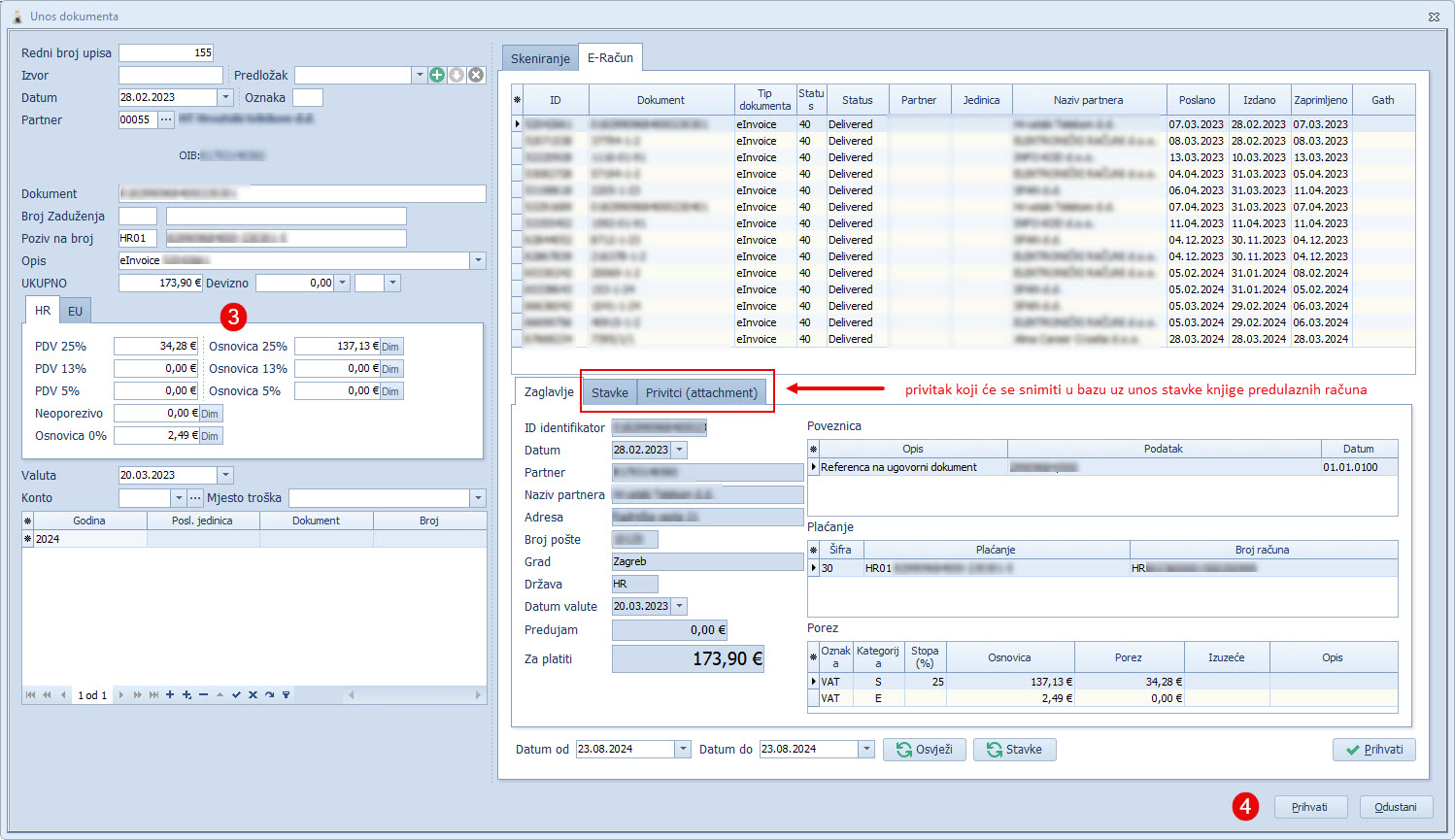Expand the Valuta date dropdown
The height and width of the screenshot is (840, 1455).
click(x=225, y=476)
